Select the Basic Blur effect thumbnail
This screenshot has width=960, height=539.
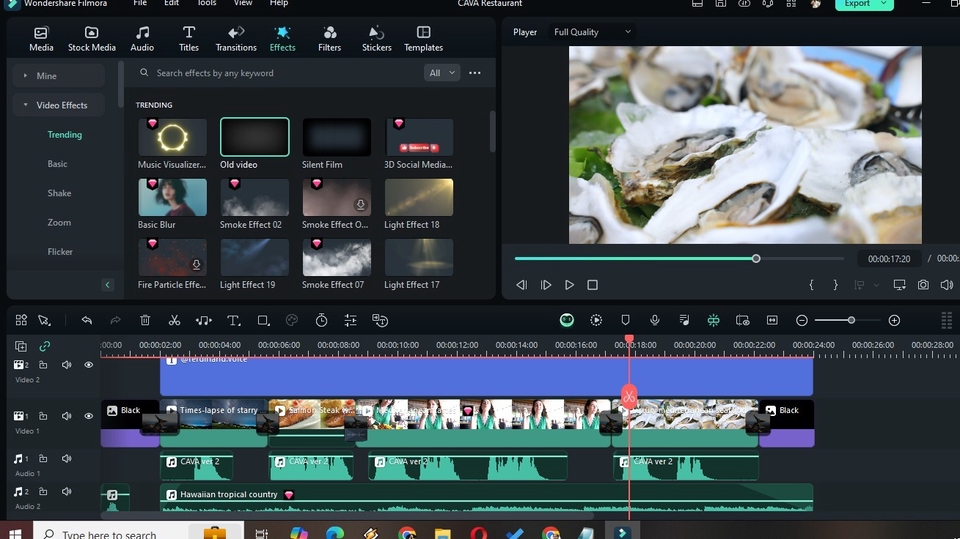pos(173,197)
